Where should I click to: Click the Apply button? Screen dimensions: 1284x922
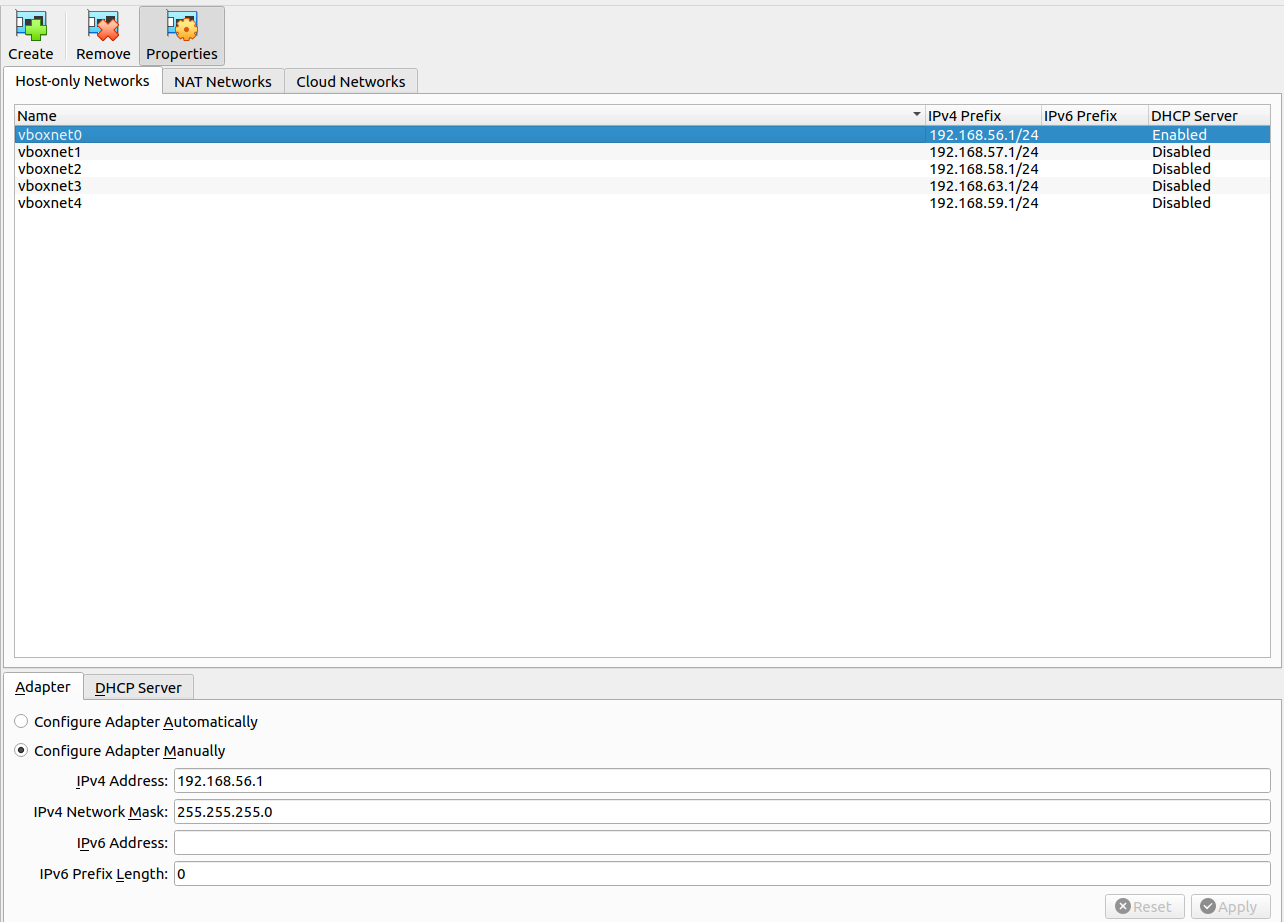1230,907
